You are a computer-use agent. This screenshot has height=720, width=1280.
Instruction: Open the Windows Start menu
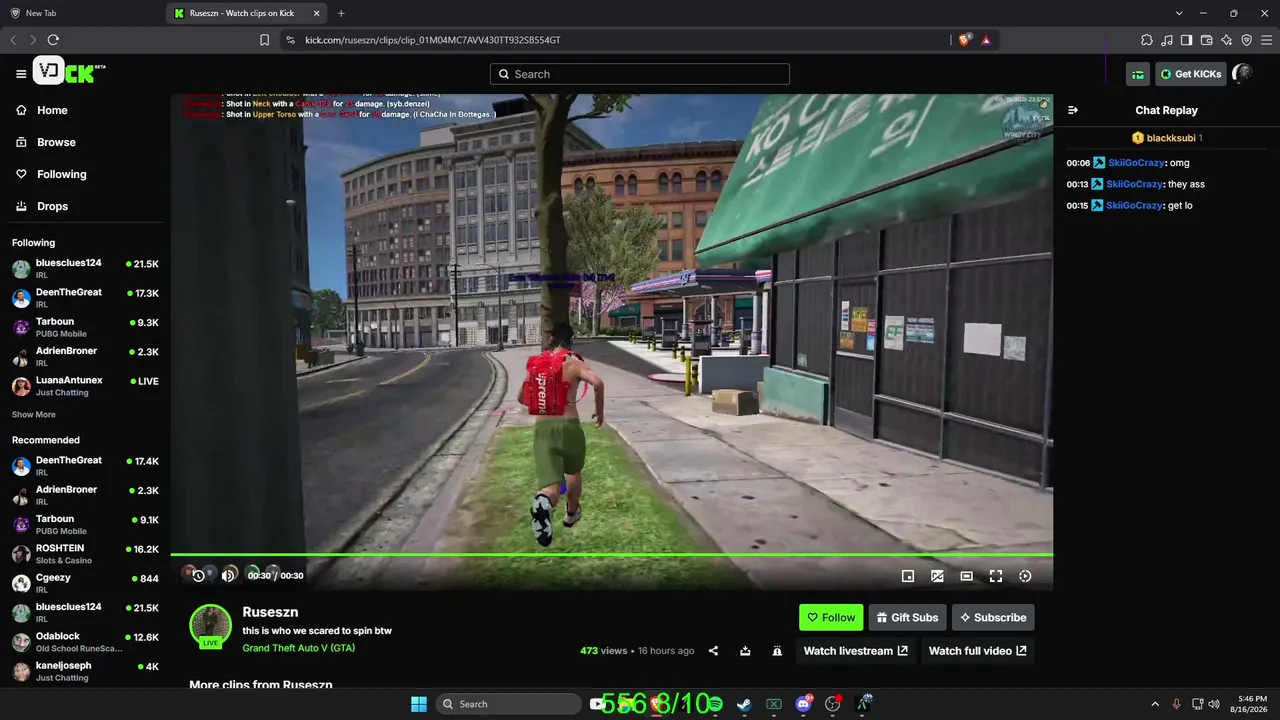(419, 704)
